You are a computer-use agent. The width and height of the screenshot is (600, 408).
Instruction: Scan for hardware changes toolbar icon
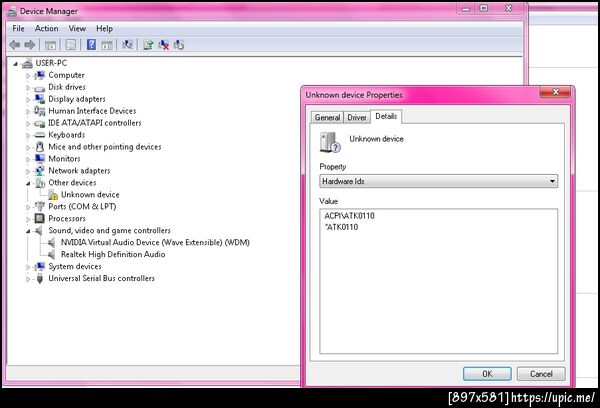[x=127, y=45]
